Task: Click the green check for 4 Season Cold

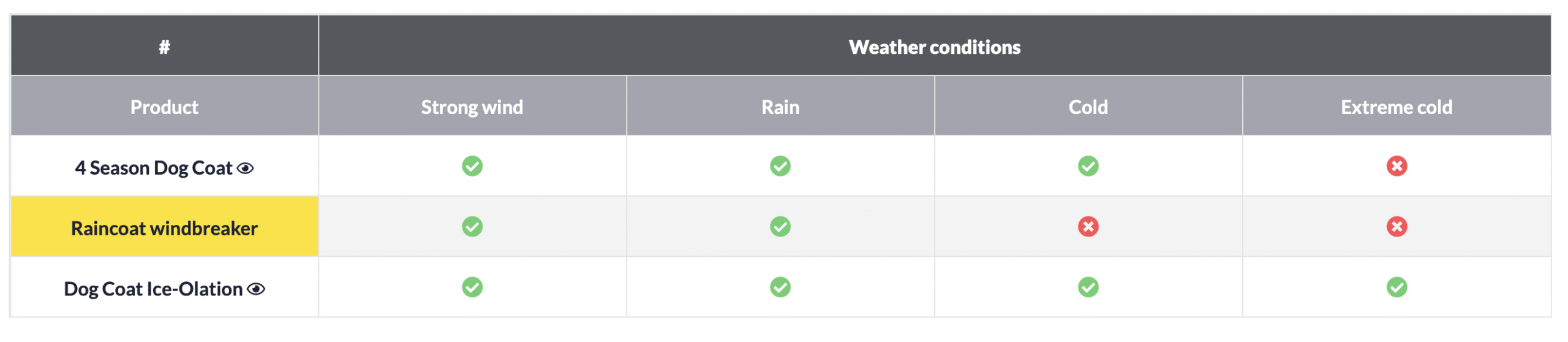Action: [x=1088, y=166]
